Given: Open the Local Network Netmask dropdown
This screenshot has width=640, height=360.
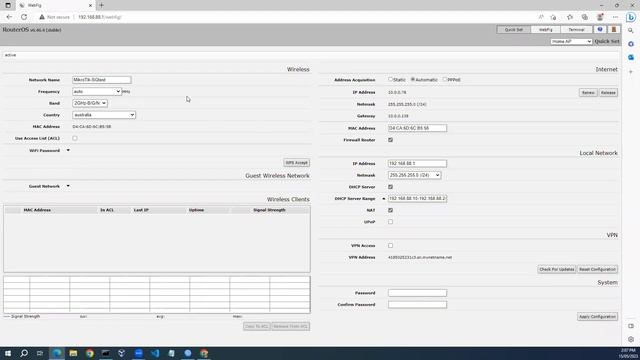Looking at the screenshot, I should pos(414,175).
